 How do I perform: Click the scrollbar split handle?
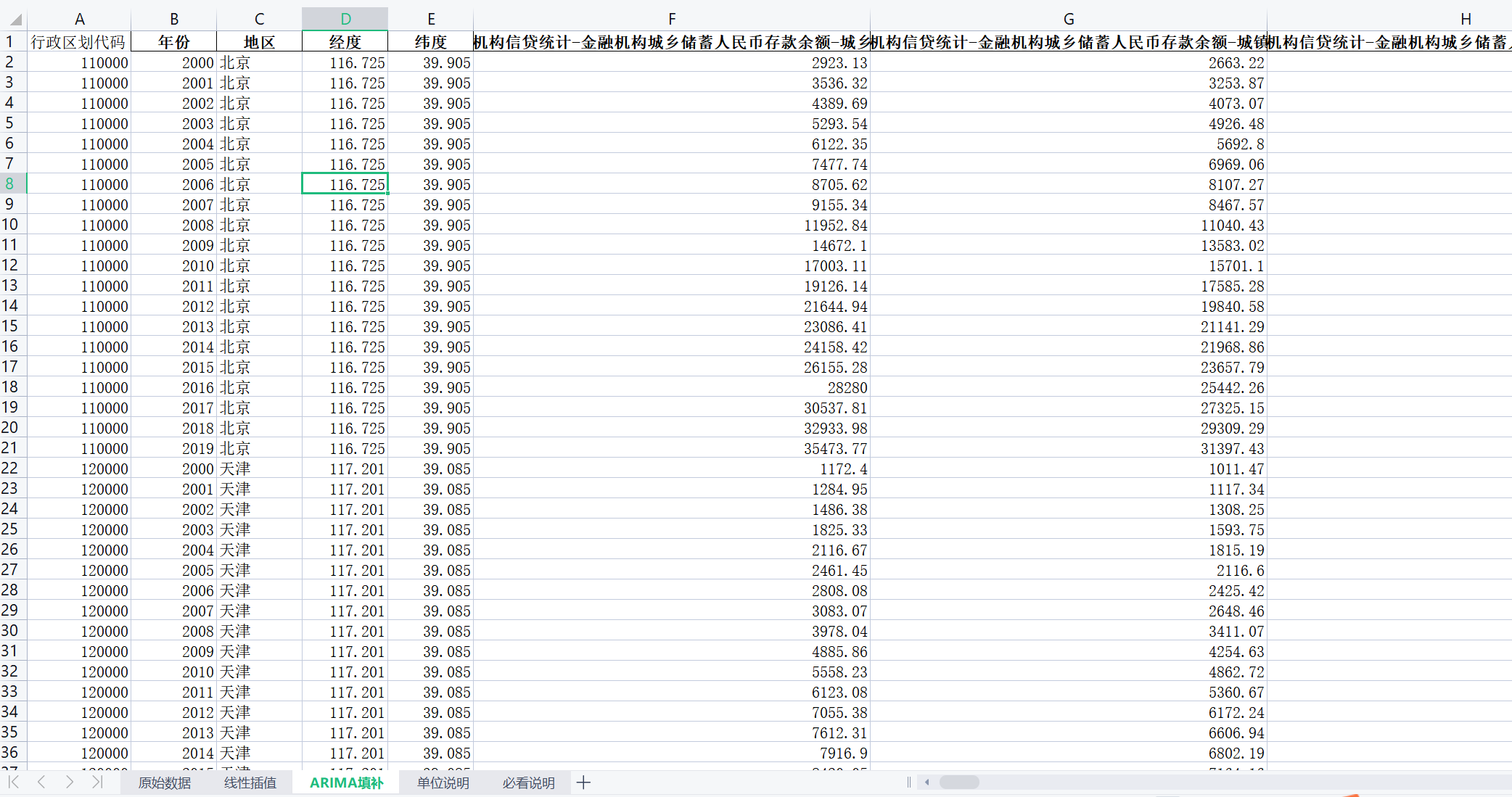coord(908,782)
